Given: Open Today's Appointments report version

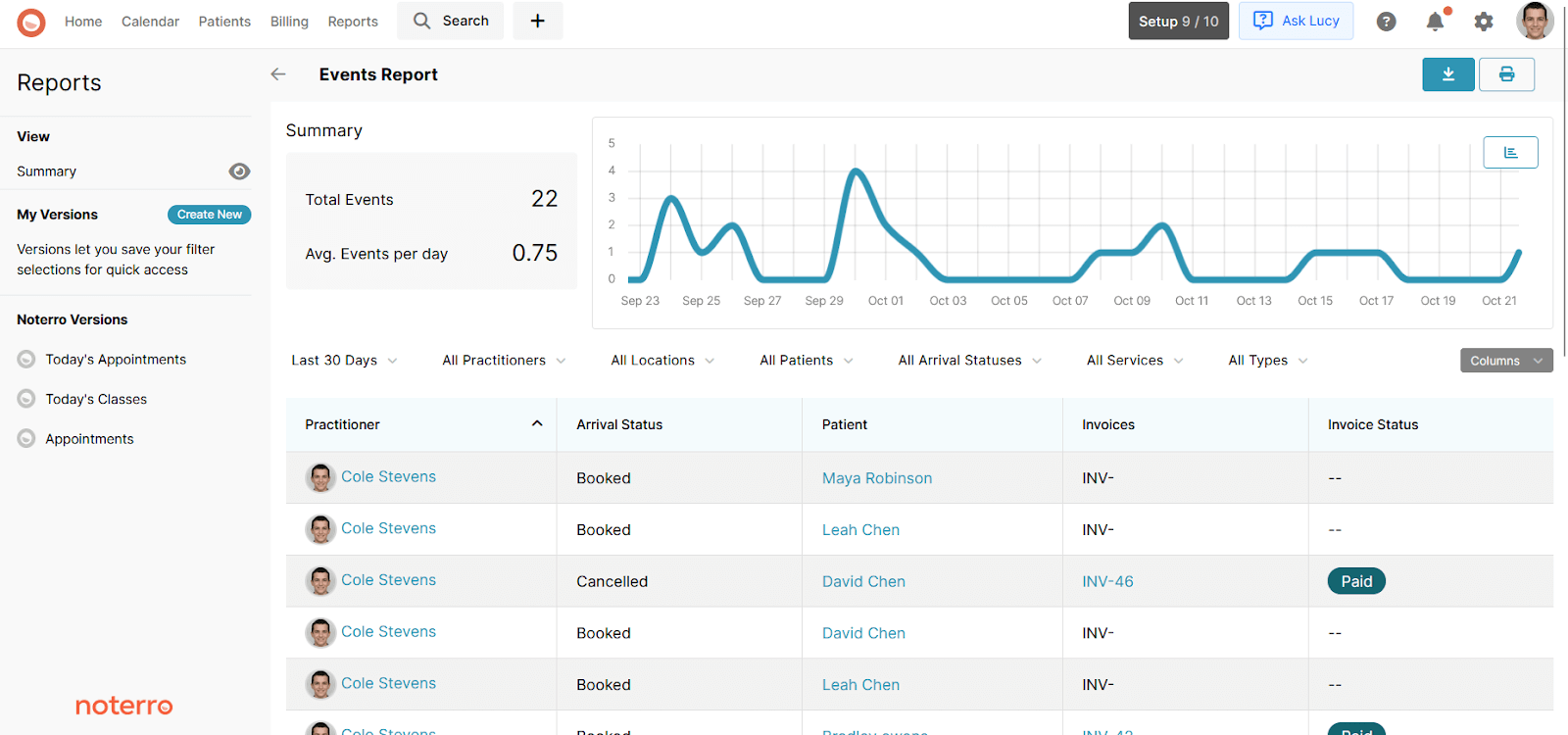Looking at the screenshot, I should tap(116, 360).
